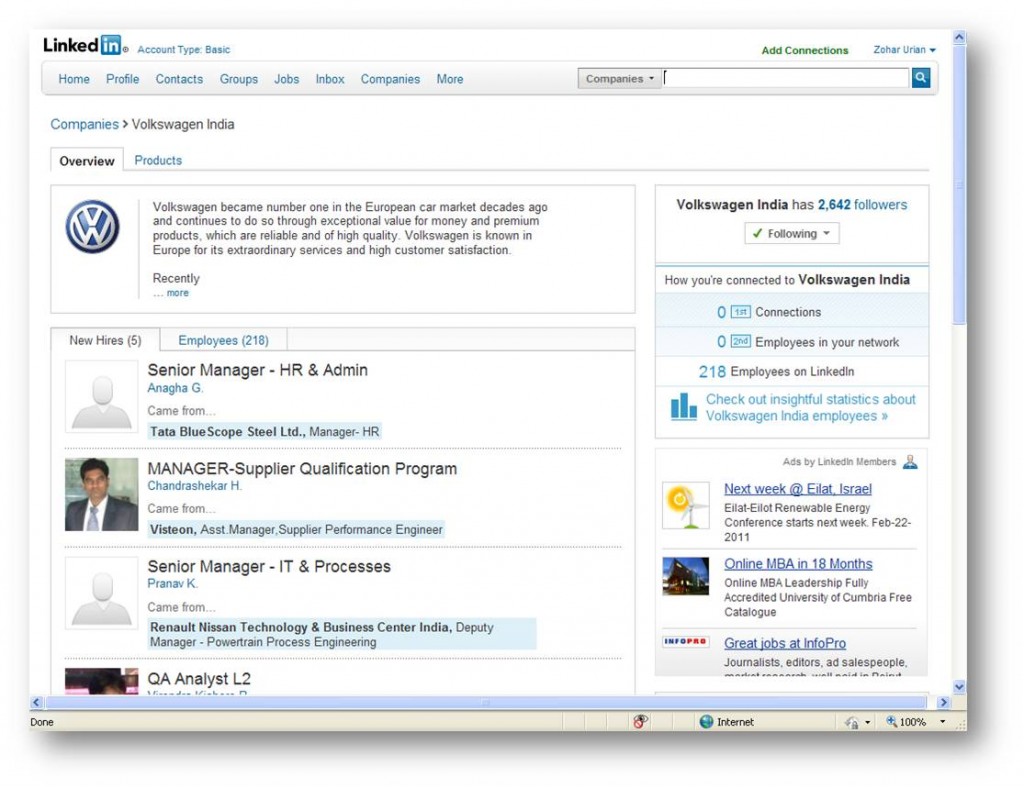This screenshot has height=788, width=1024.
Task: Click the 2,642 followers link
Action: click(x=862, y=204)
